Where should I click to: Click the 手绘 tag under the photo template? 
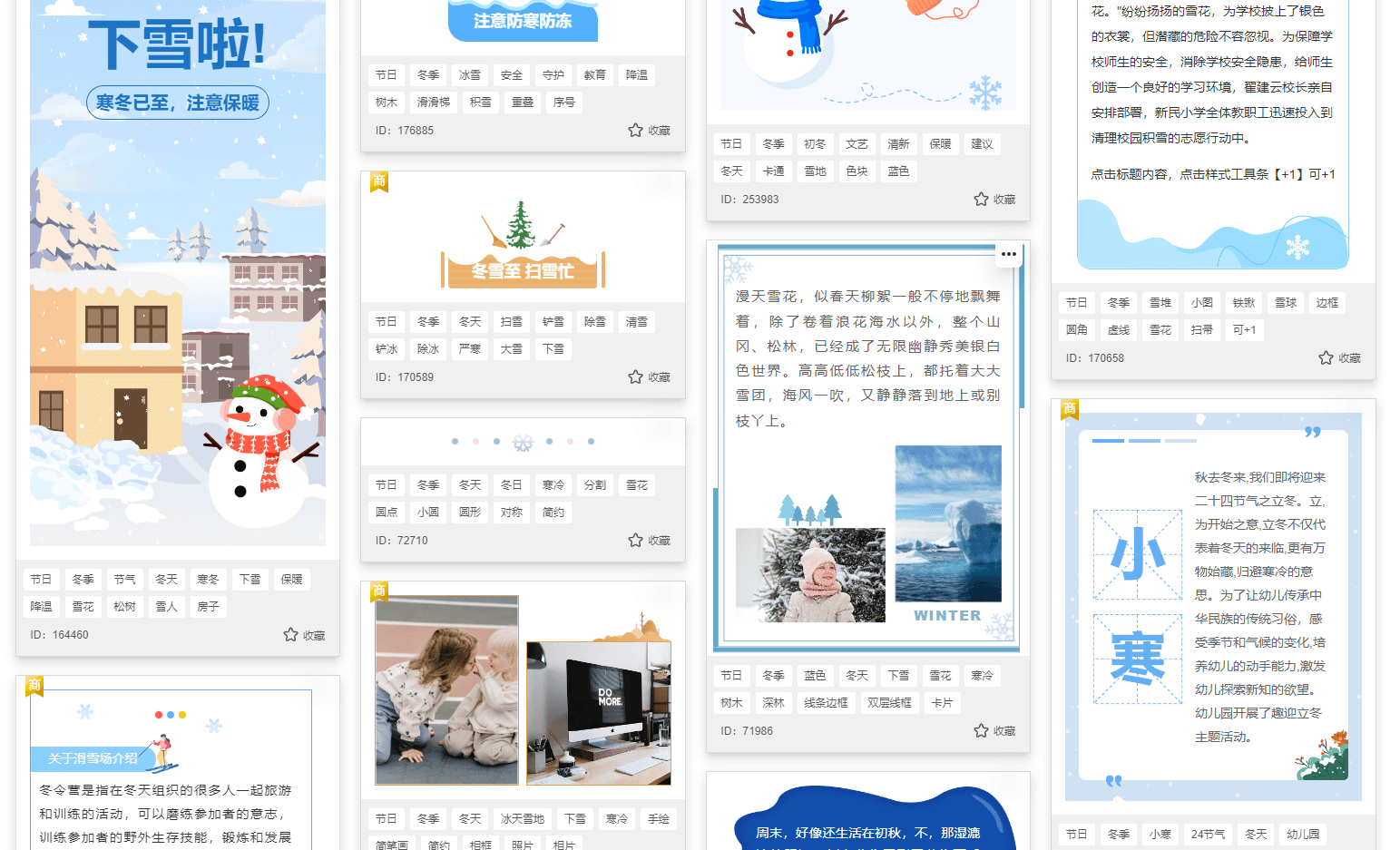658,818
